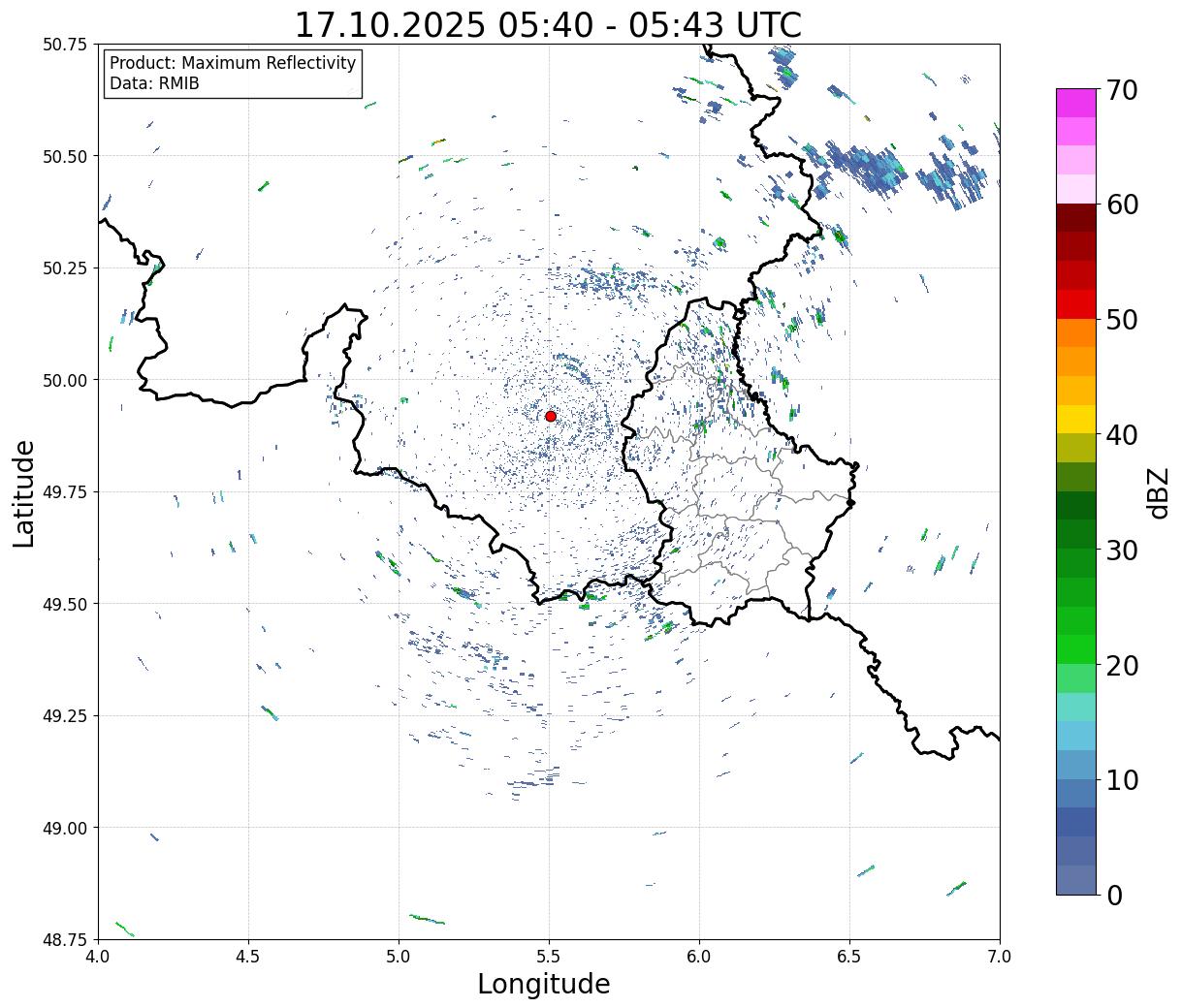Click the colorbar tick label 30
This screenshot has width=1182, height=1008.
(1121, 550)
